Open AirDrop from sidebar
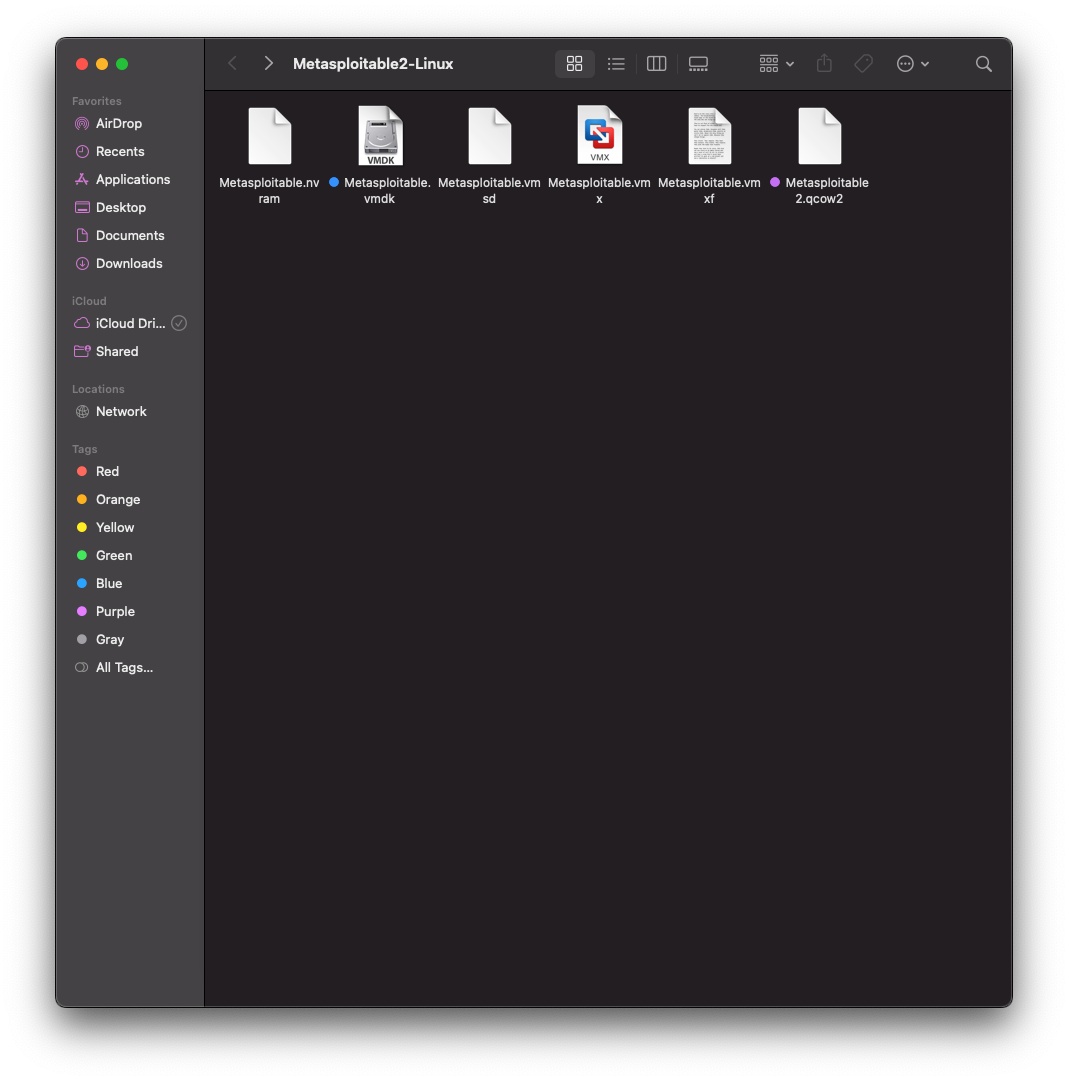1068x1081 pixels. click(118, 124)
